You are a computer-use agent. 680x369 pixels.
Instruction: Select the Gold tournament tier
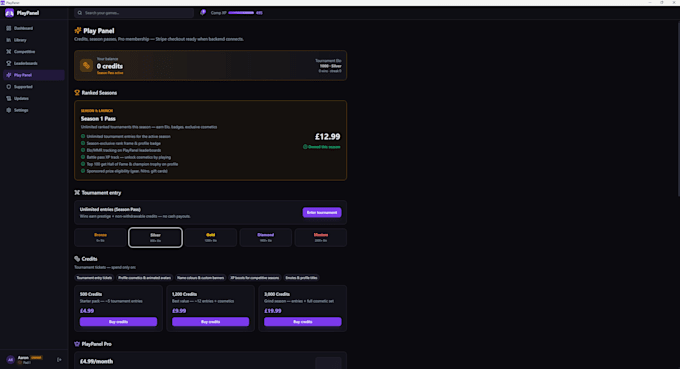click(210, 237)
